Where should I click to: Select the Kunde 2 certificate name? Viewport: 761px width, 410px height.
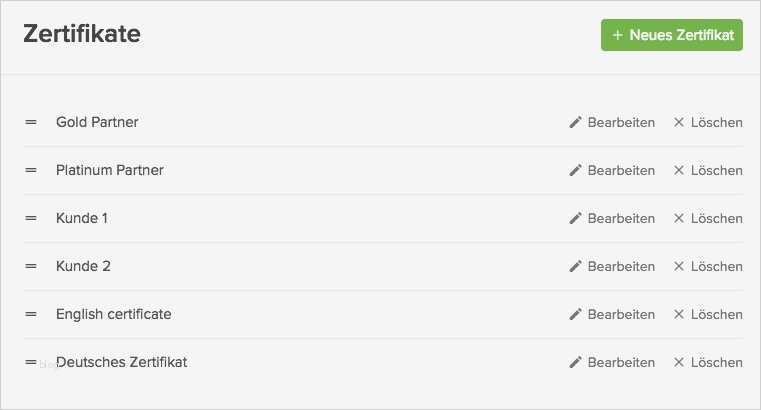[83, 266]
